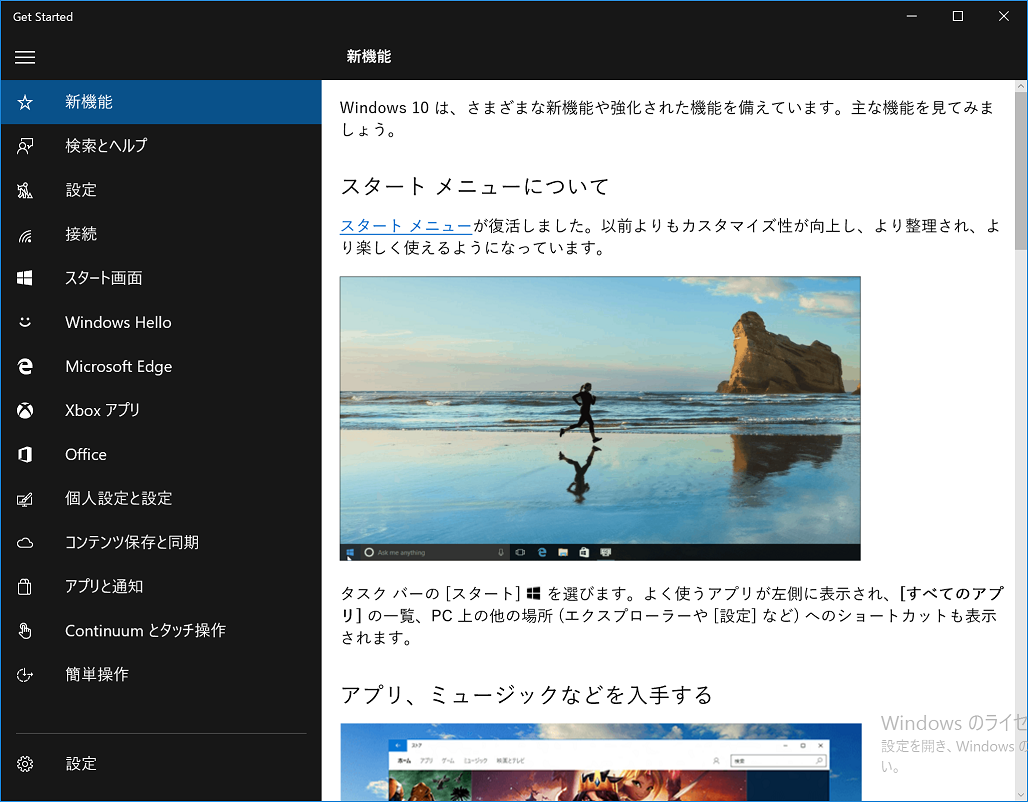Click the アプリ、ミュージックなどを入手する heading

(526, 695)
